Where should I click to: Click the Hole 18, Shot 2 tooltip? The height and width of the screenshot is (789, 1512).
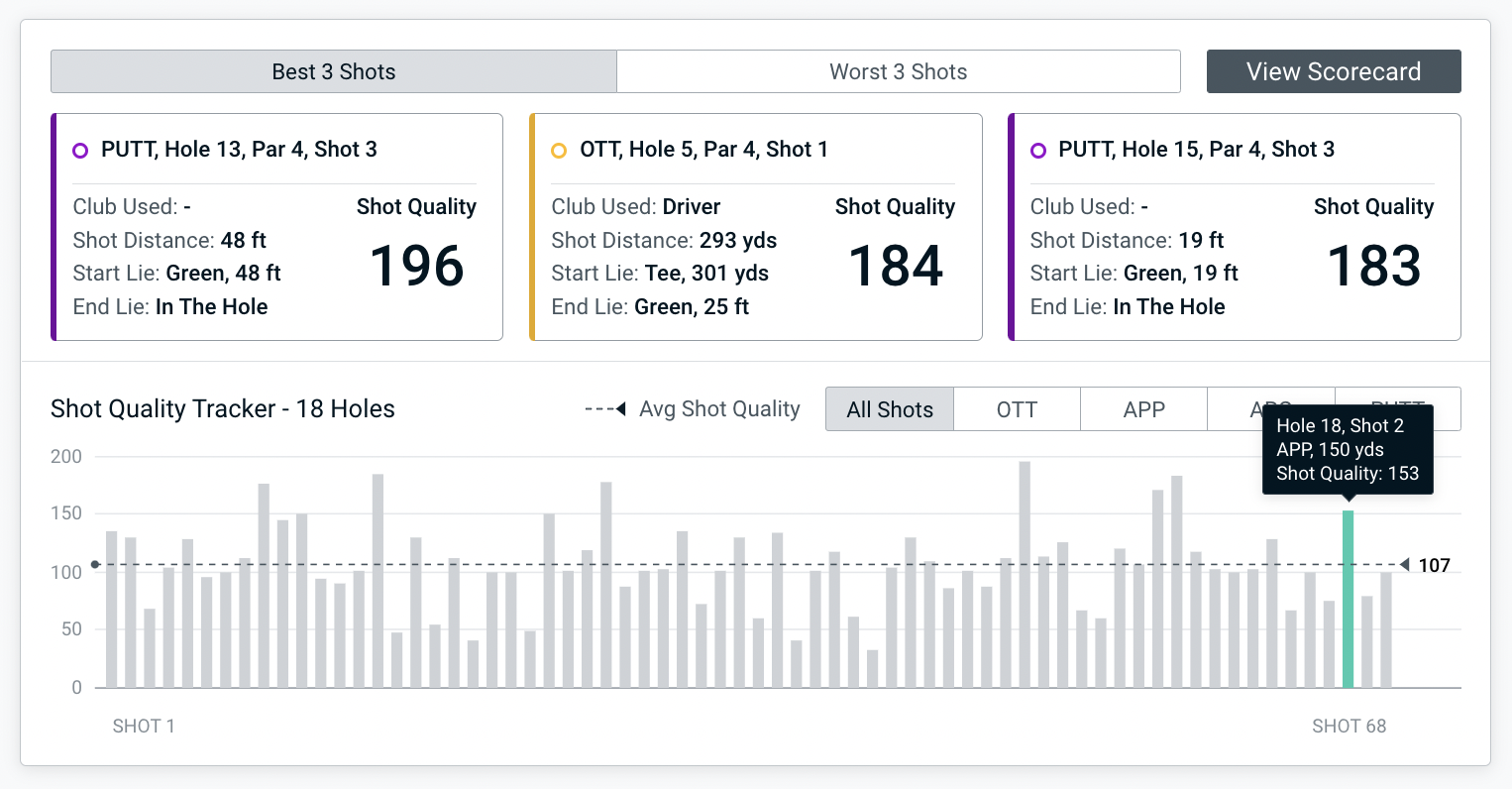[1348, 450]
